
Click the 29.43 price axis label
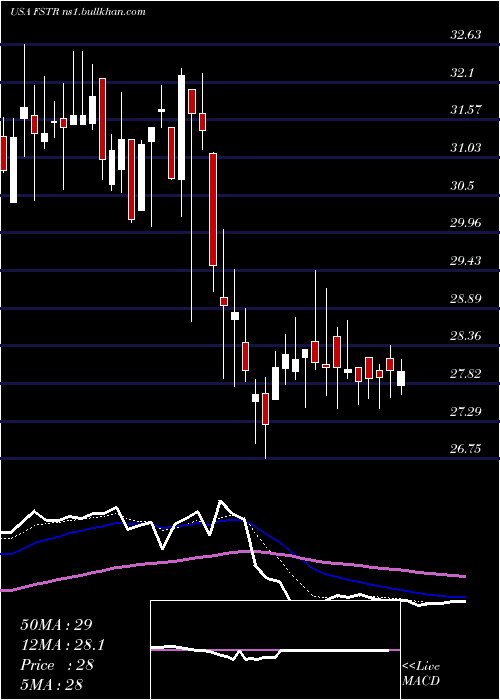466,260
